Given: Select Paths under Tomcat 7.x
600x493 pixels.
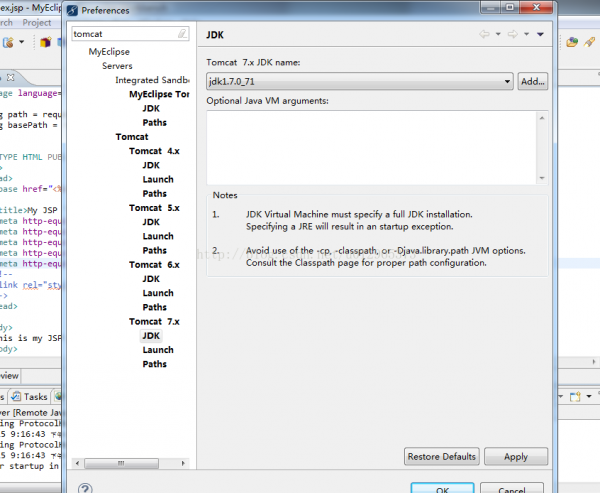Looking at the screenshot, I should coord(155,364).
